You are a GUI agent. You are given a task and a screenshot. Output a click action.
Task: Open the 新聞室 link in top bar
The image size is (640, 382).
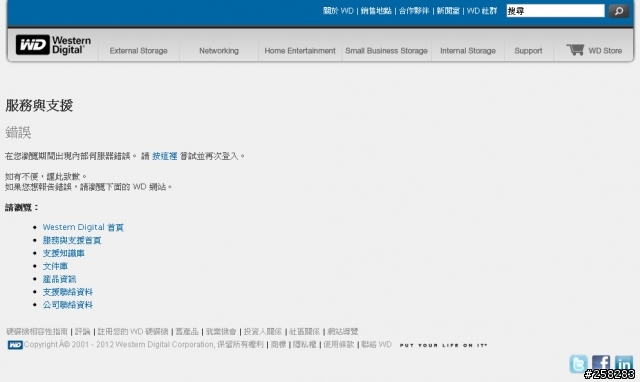coord(448,11)
